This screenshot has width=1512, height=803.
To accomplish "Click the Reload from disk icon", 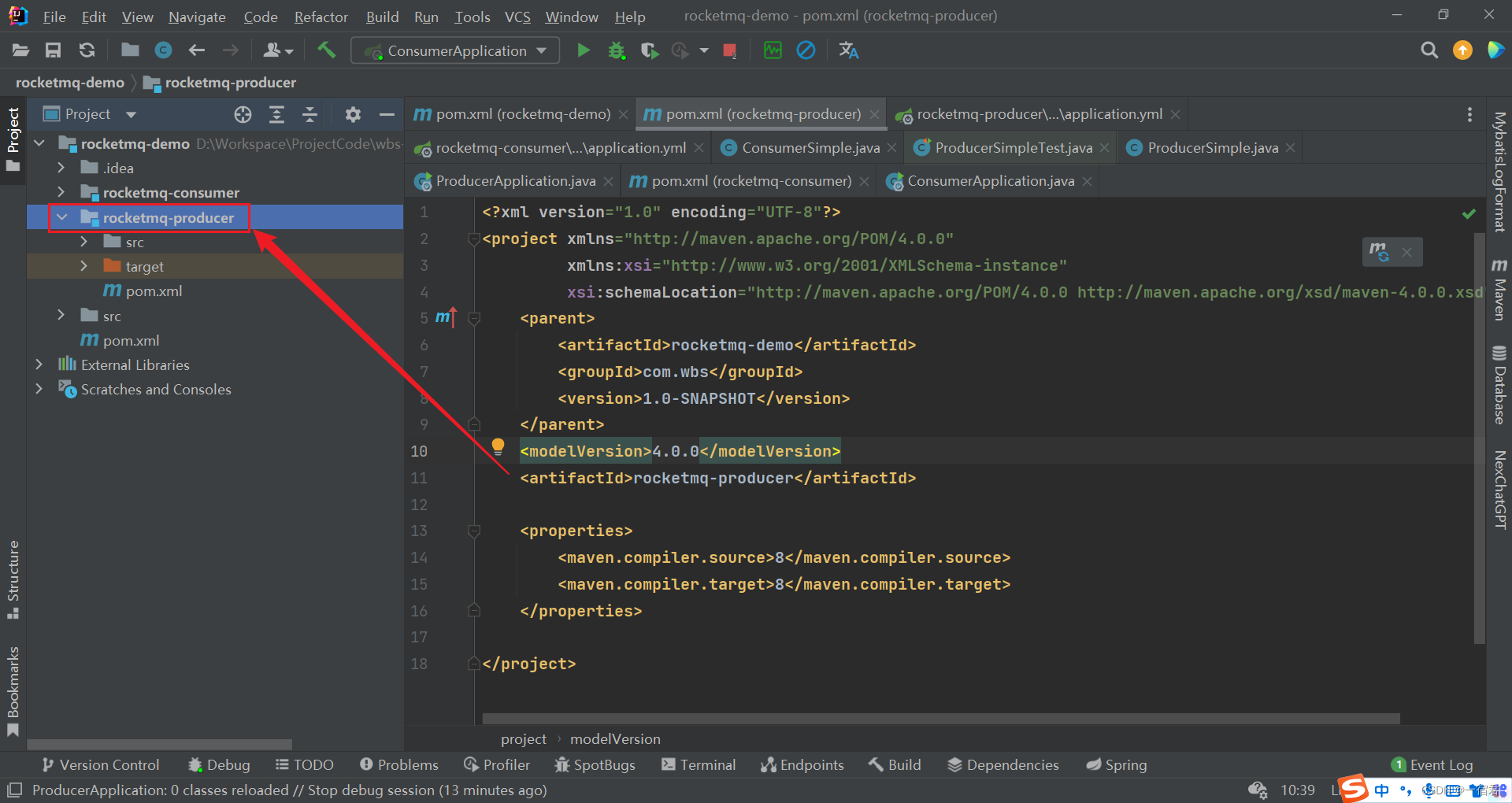I will (x=87, y=50).
